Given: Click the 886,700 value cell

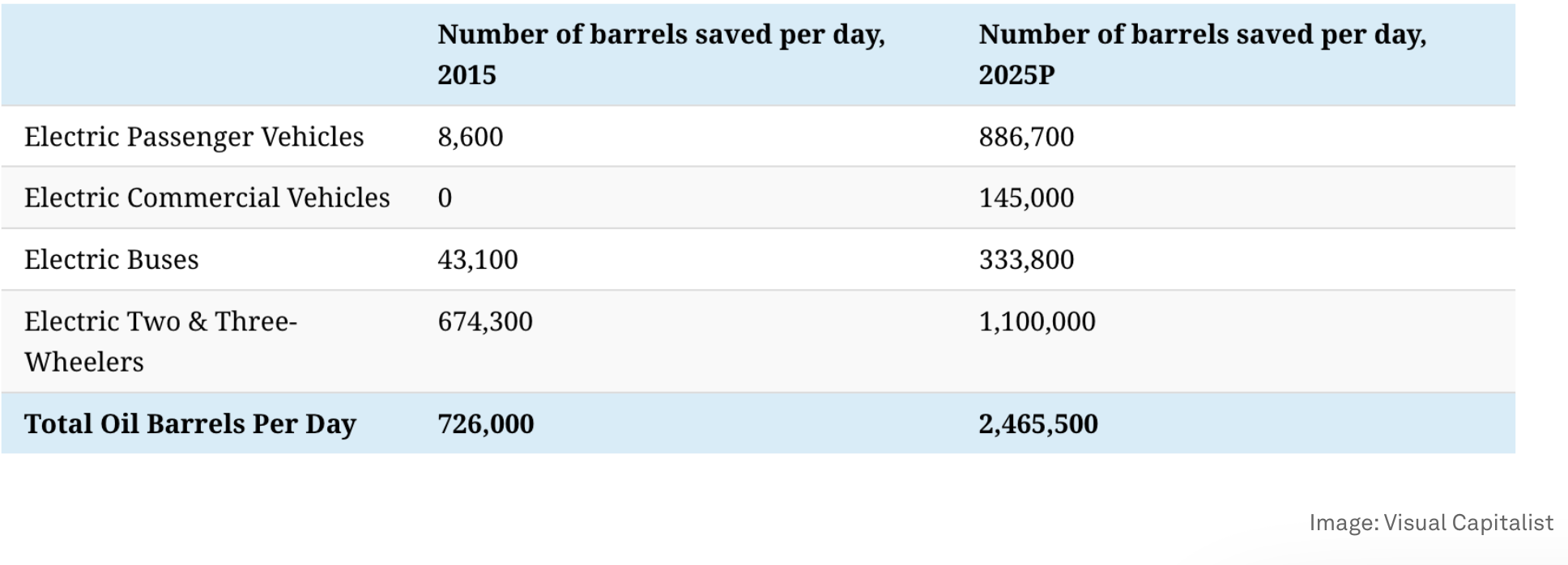Looking at the screenshot, I should click(x=1025, y=137).
